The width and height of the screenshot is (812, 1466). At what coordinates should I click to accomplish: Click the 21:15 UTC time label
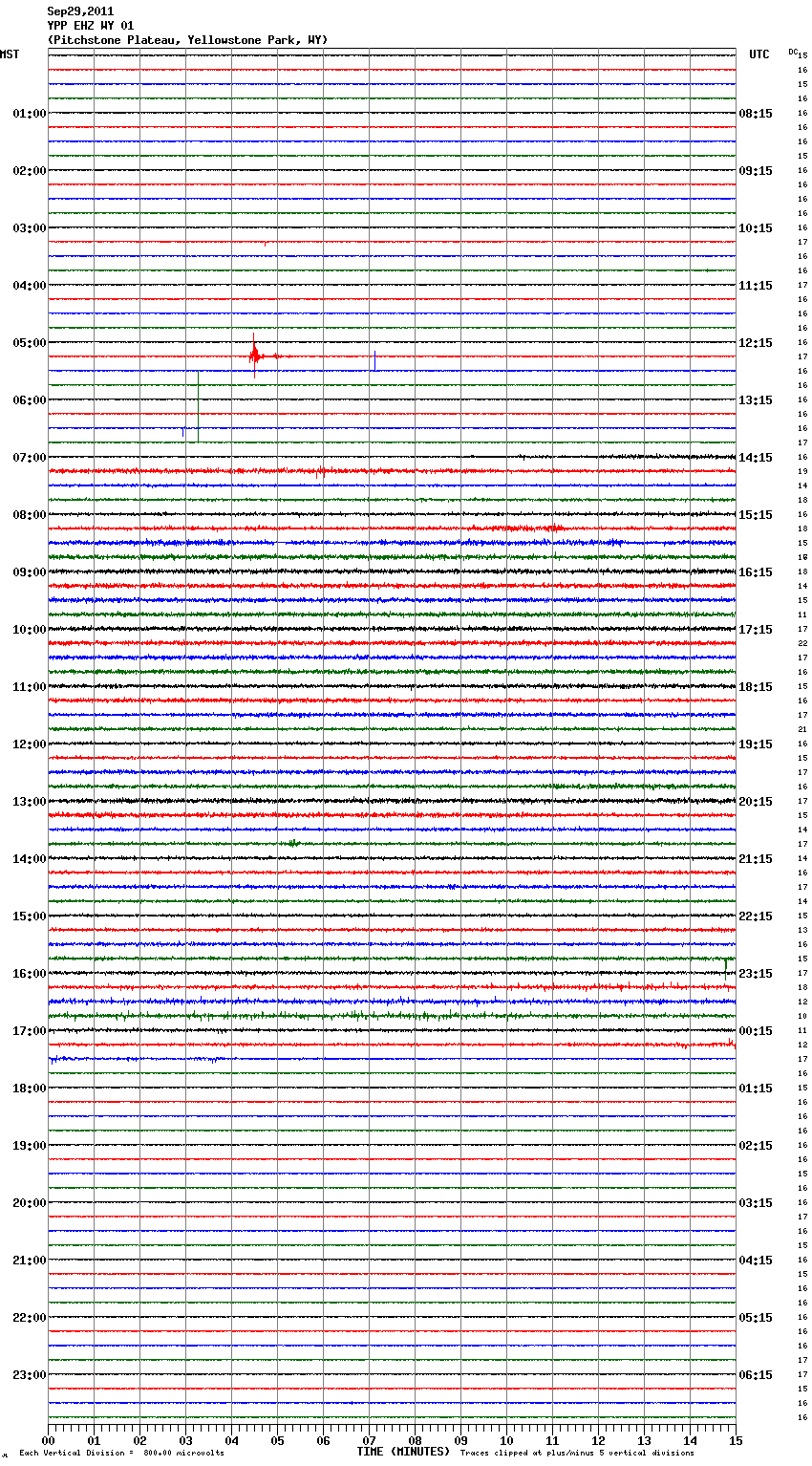pyautogui.click(x=756, y=859)
